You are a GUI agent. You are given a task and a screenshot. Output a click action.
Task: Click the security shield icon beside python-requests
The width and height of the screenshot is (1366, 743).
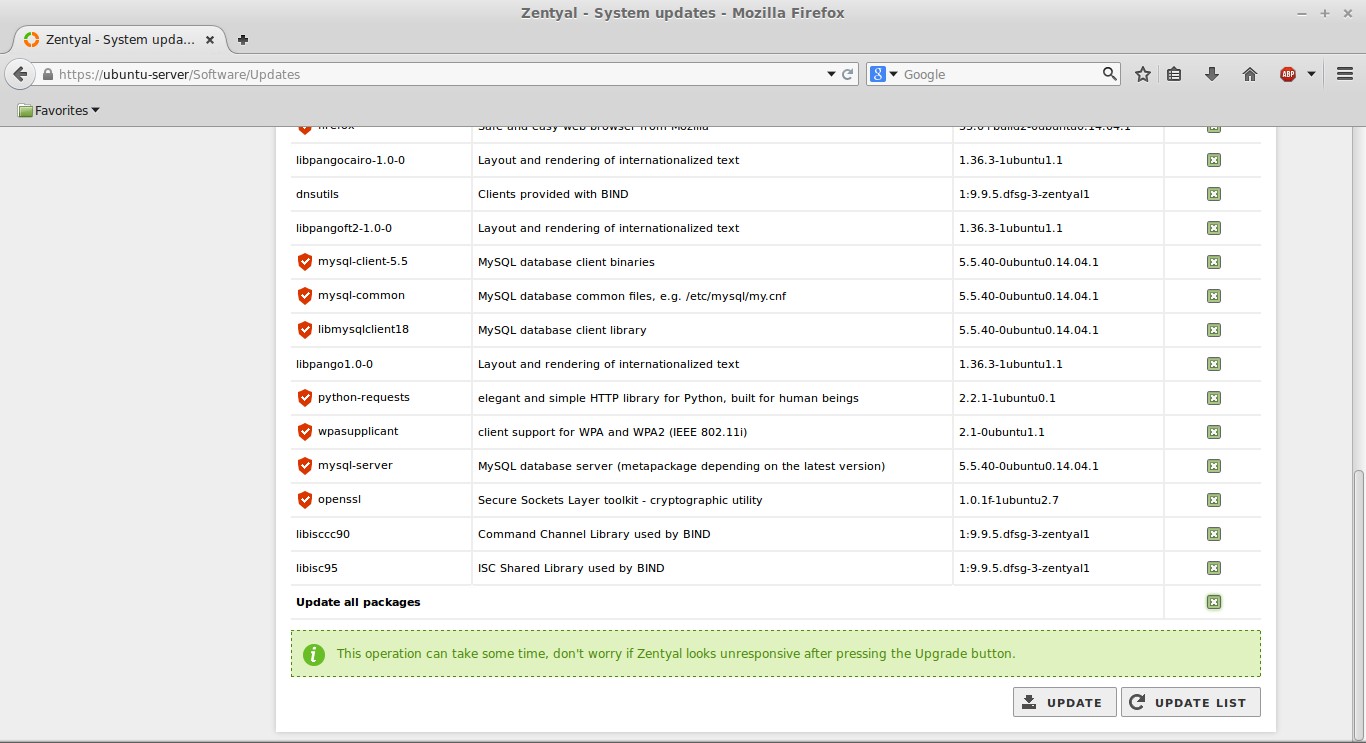pos(305,398)
